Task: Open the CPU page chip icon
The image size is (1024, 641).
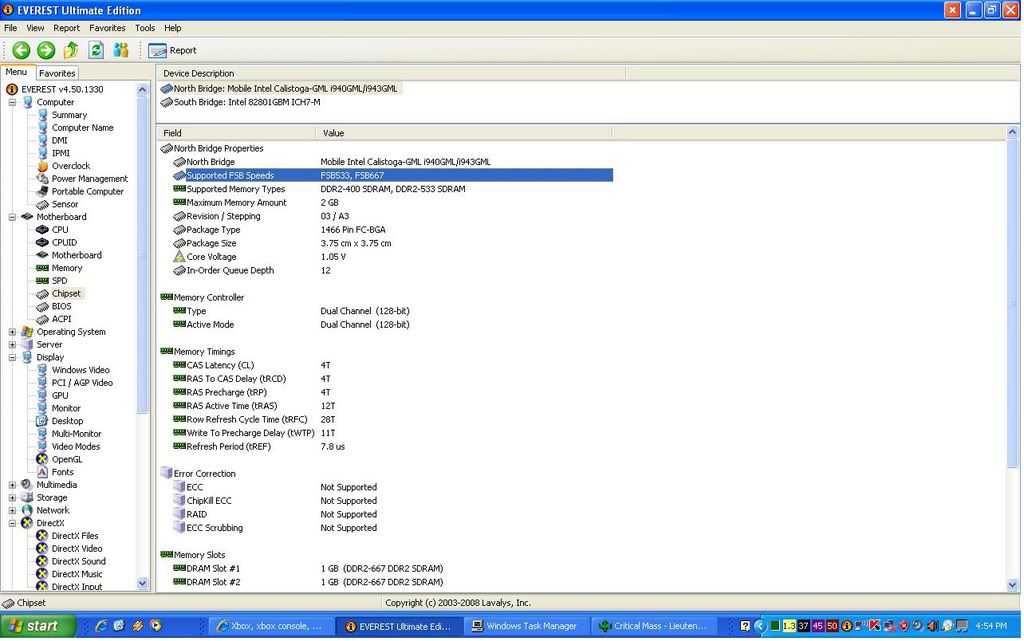Action: pyautogui.click(x=42, y=230)
